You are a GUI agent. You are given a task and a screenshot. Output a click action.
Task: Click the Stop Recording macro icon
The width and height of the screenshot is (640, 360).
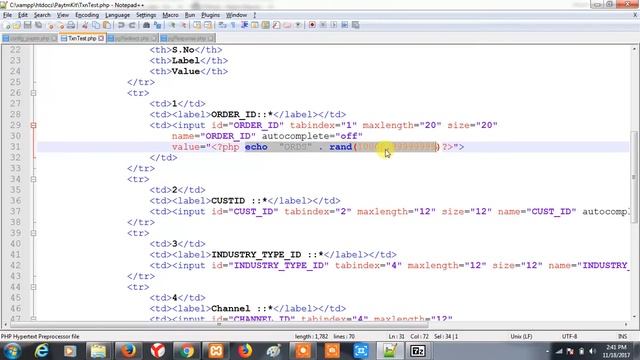click(x=323, y=25)
